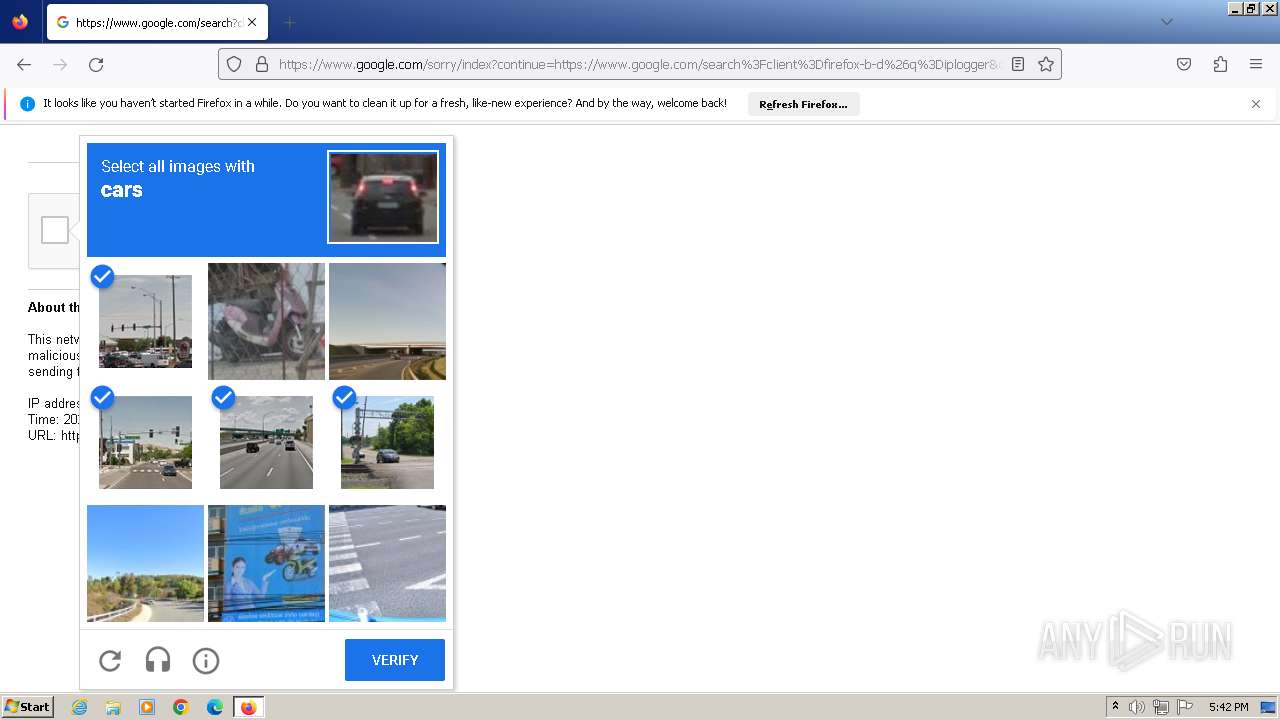Deselect the street crosswalk tile with traffic lights
The height and width of the screenshot is (720, 1280).
click(145, 442)
